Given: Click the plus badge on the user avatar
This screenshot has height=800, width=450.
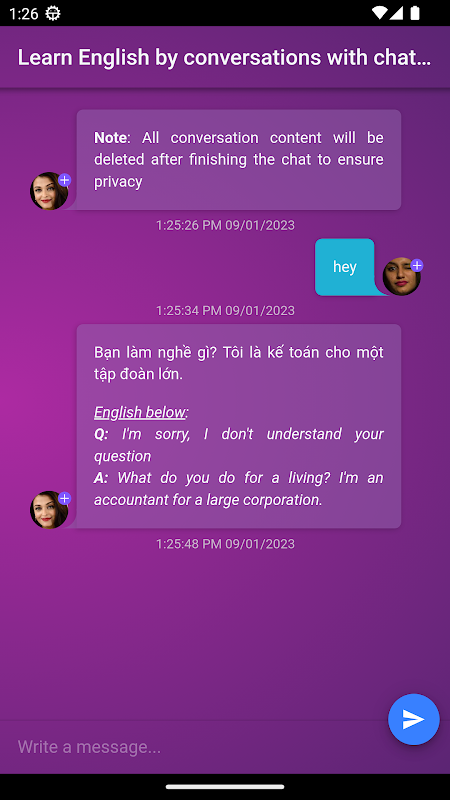Looking at the screenshot, I should [417, 265].
